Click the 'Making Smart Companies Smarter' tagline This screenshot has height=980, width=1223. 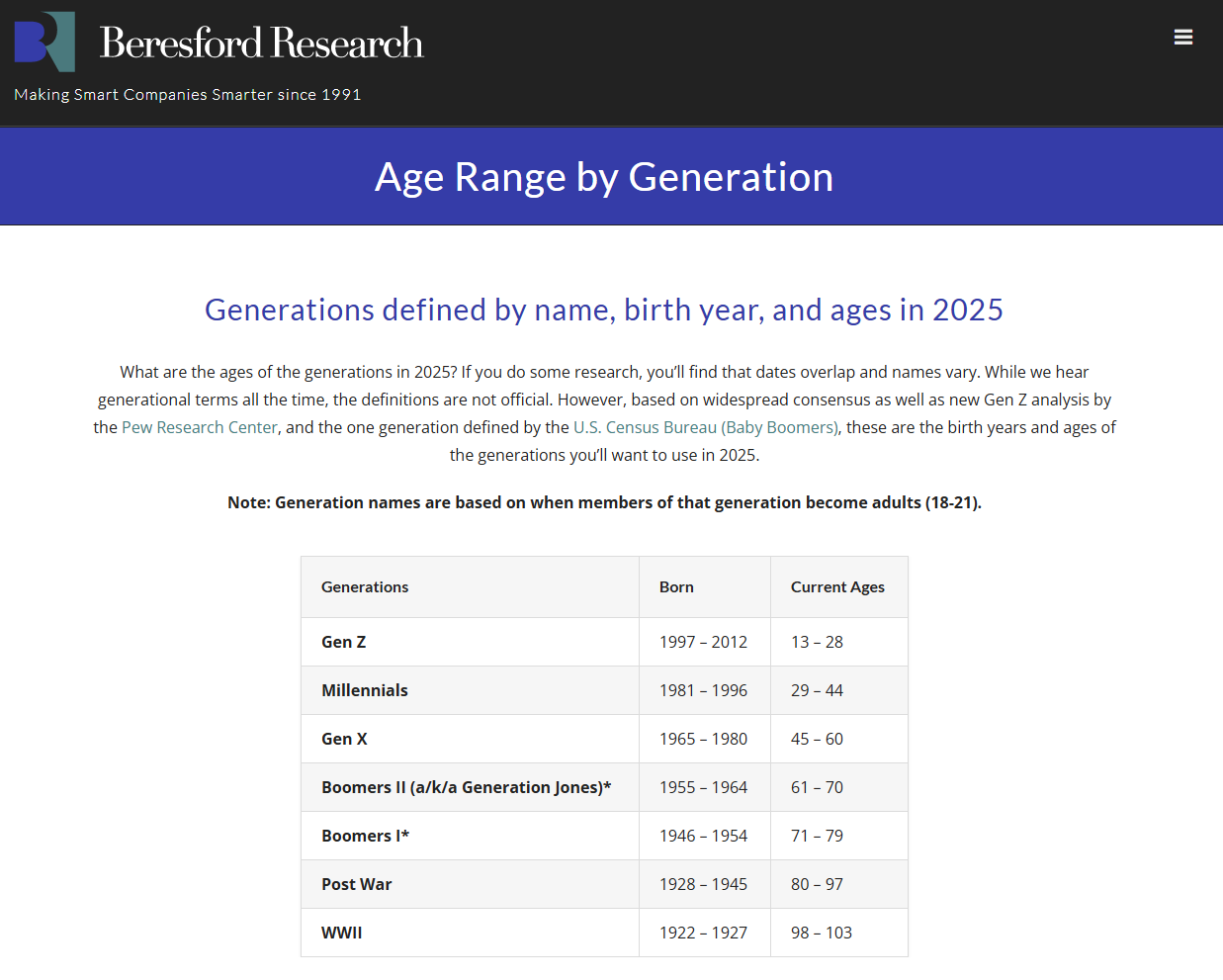(x=188, y=95)
